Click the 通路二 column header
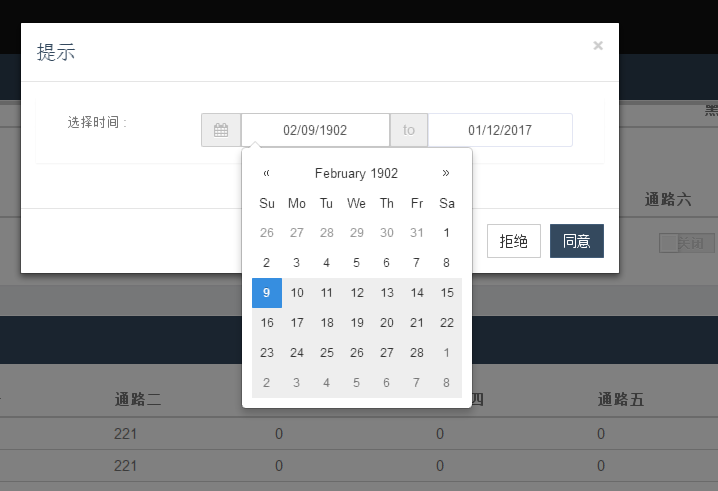This screenshot has width=718, height=491. [x=138, y=400]
